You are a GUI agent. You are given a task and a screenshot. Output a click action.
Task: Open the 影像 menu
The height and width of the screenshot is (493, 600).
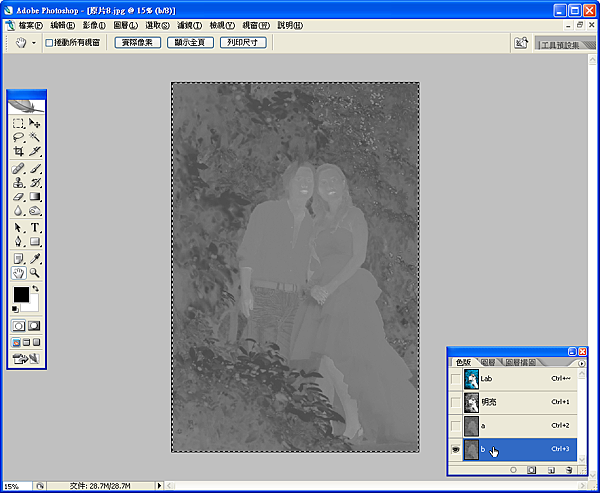94,26
